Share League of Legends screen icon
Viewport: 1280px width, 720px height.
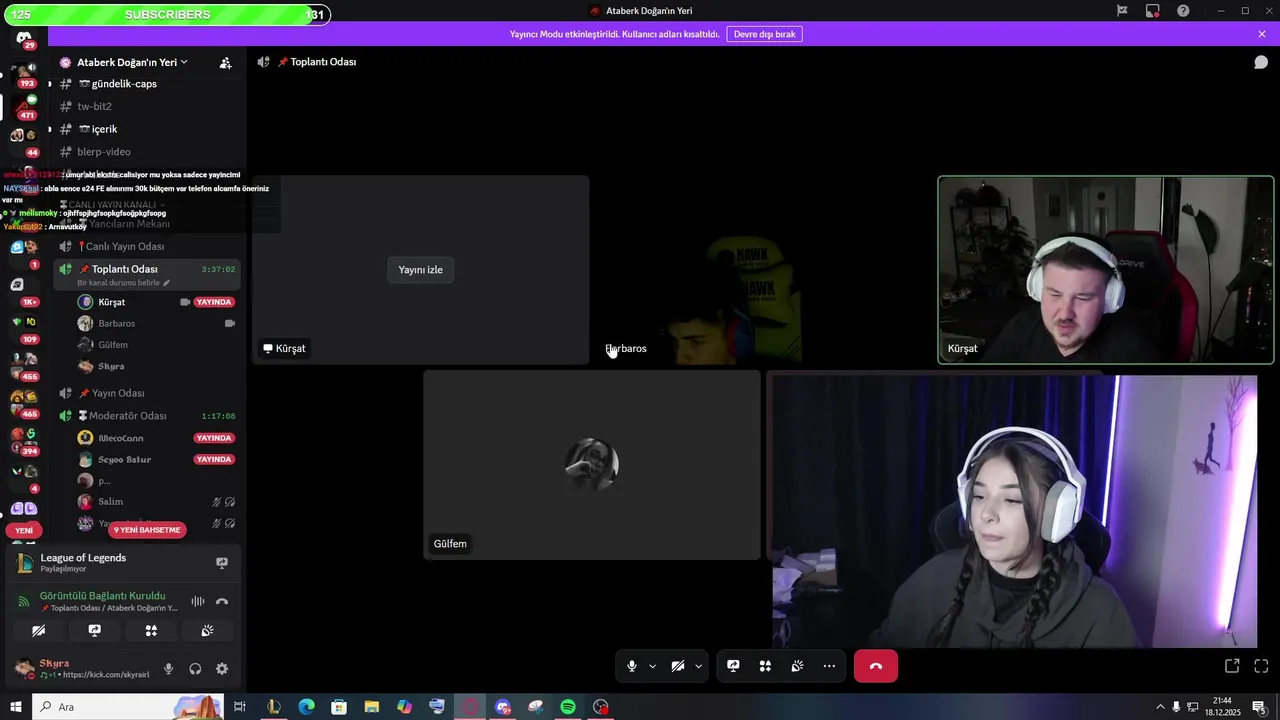222,563
